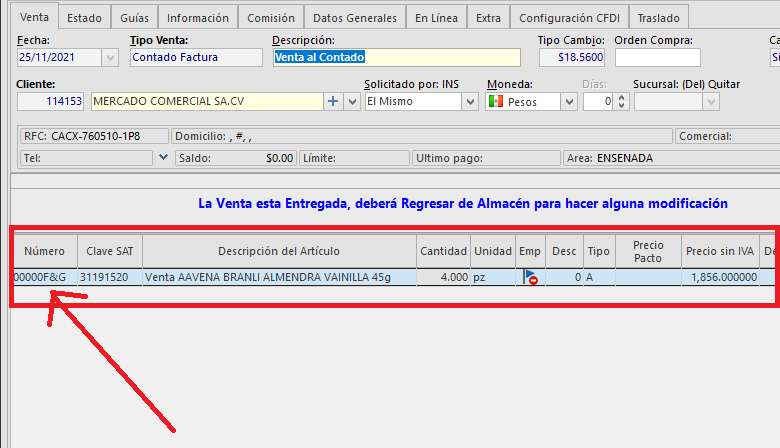Click the Domicilio field
The width and height of the screenshot is (780, 448).
tap(422, 136)
